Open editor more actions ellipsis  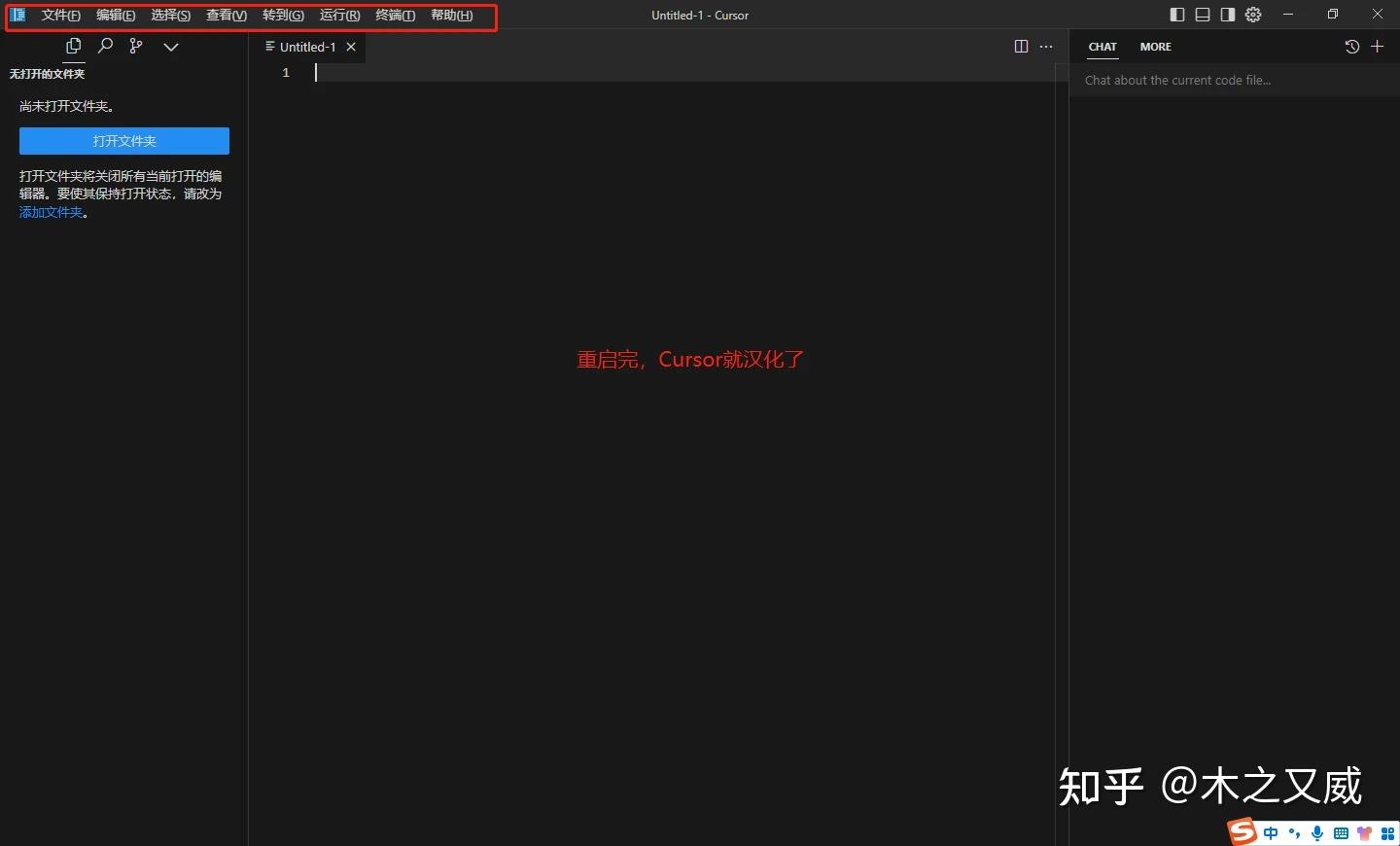pyautogui.click(x=1046, y=47)
